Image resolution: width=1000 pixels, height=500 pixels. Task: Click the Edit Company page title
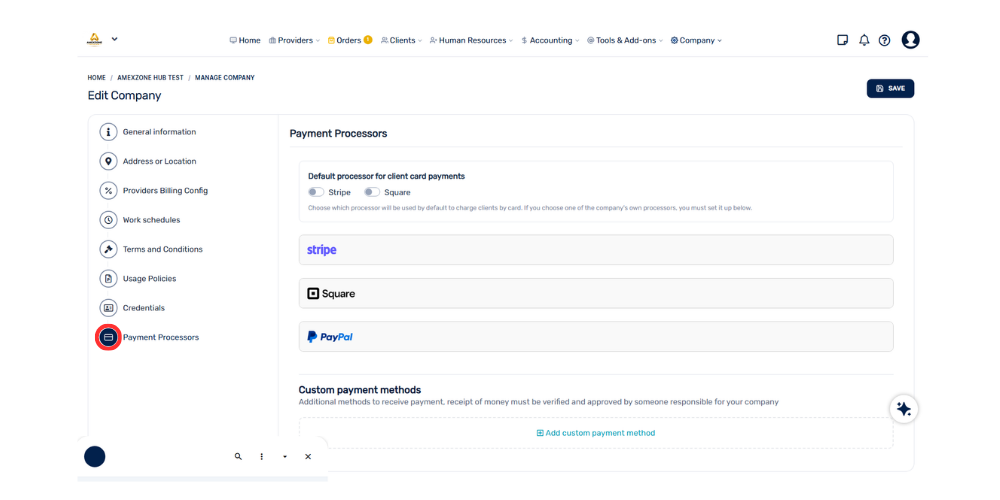point(124,96)
